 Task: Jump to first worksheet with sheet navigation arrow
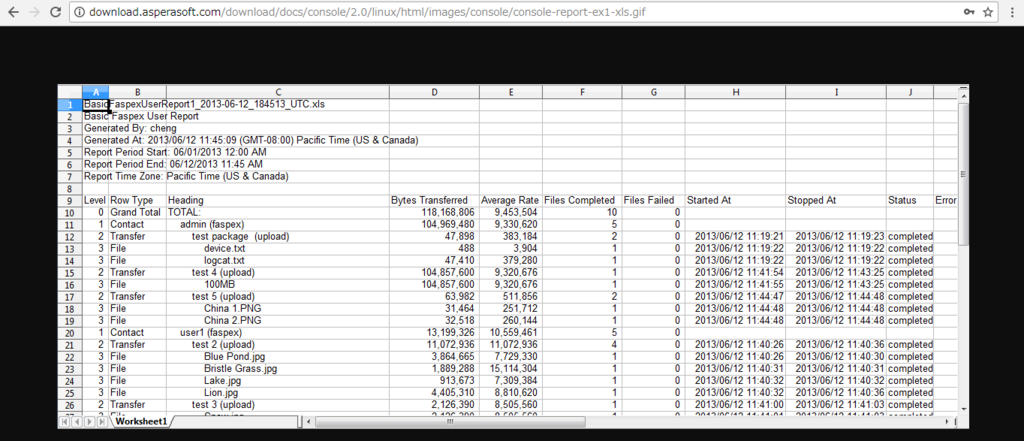point(64,422)
